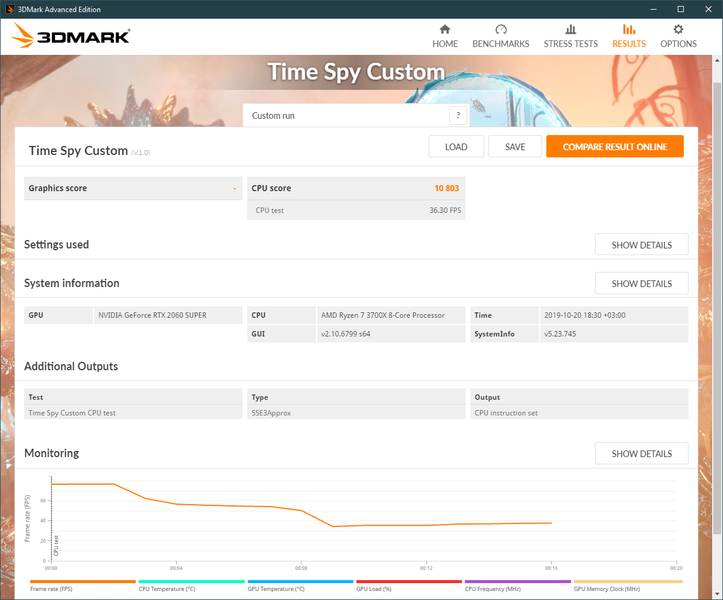Viewport: 723px width, 600px height.
Task: Click the CPU test 36.30 FPS value
Action: coord(445,210)
